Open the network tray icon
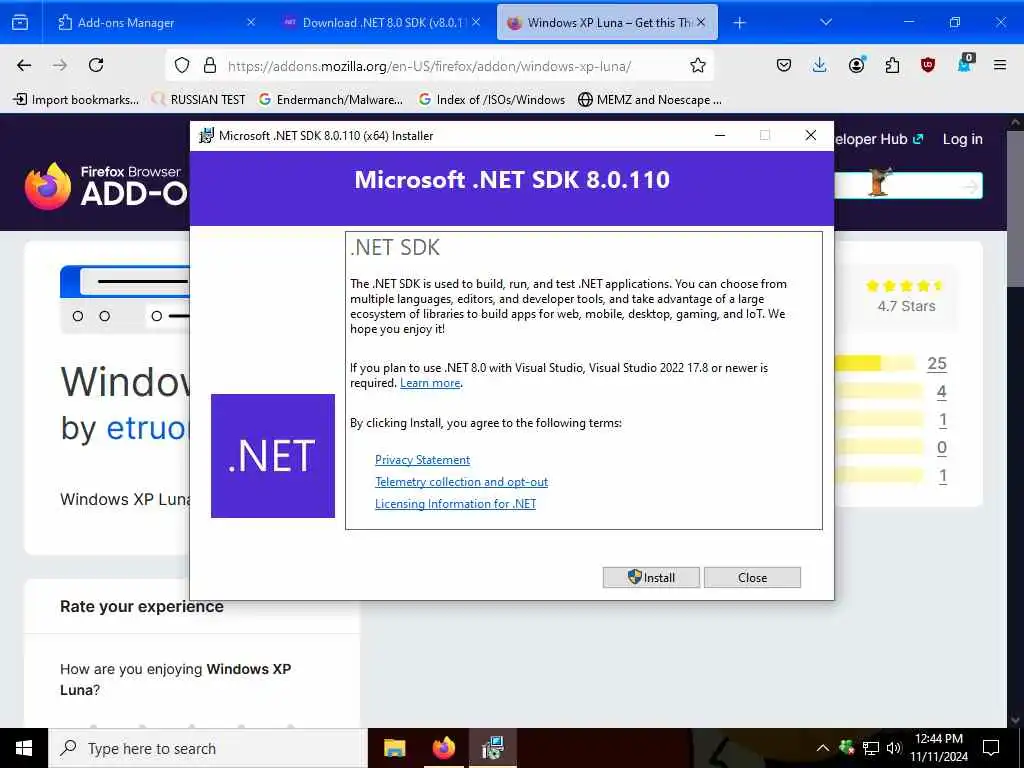This screenshot has width=1024, height=768. point(871,748)
